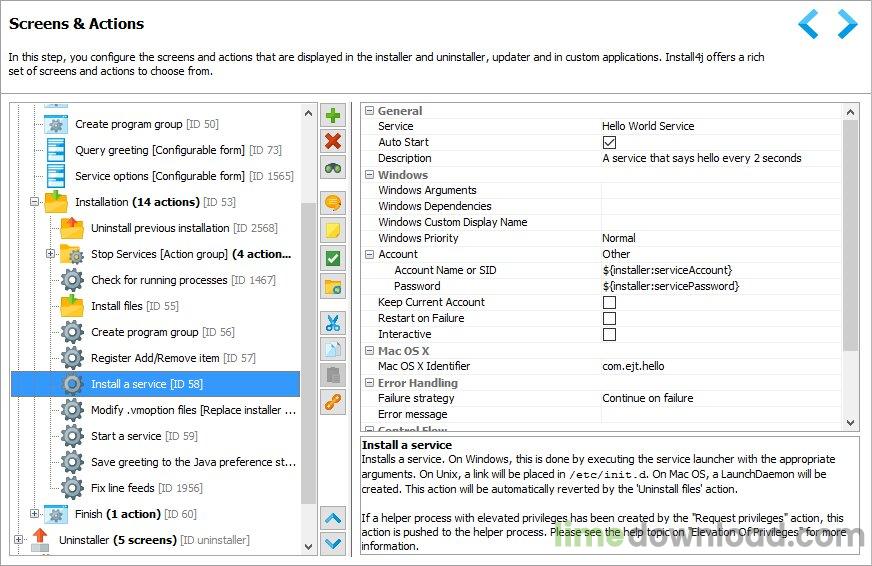Click properties panel scroll down arrow

click(x=850, y=423)
